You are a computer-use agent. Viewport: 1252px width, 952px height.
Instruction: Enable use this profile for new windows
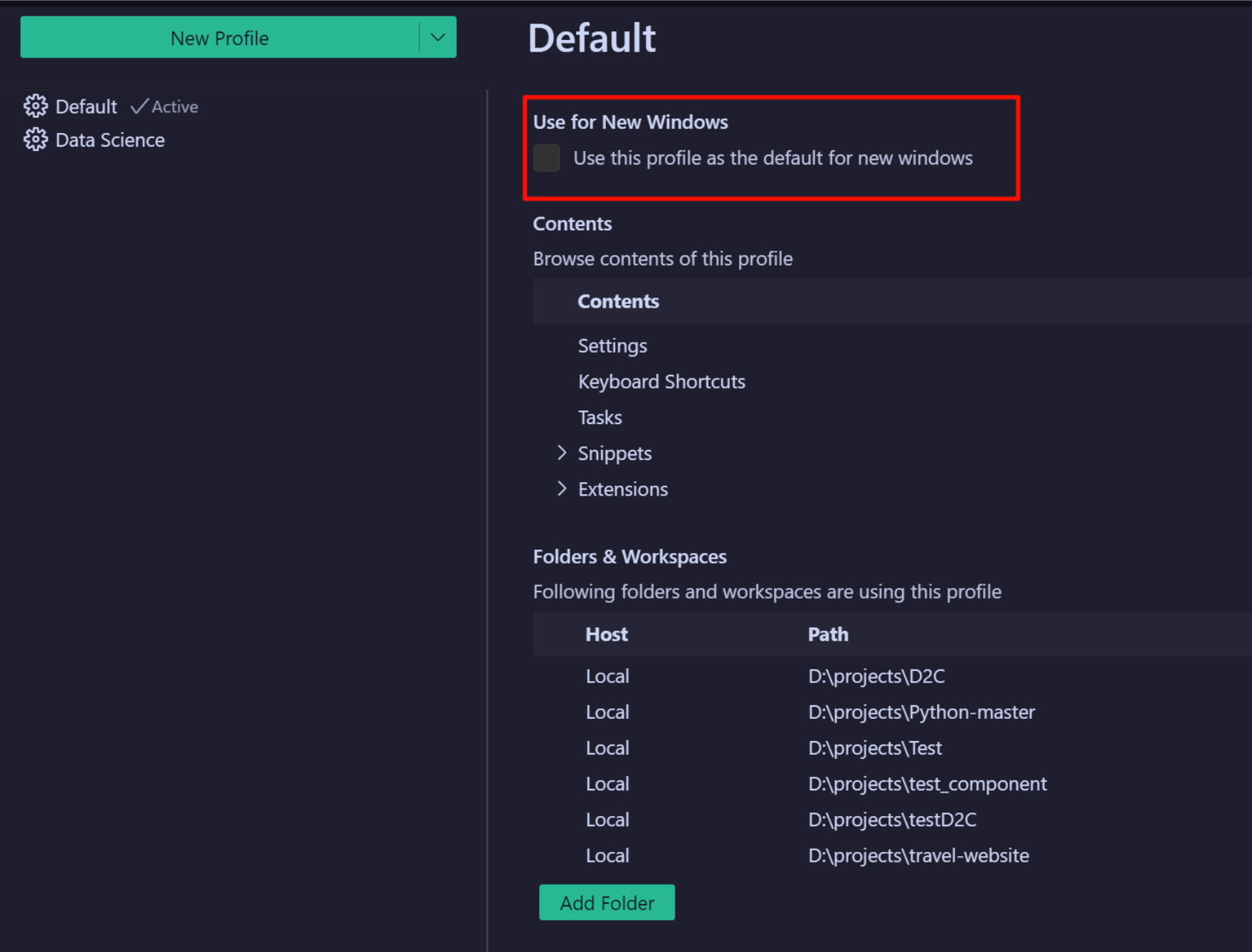[x=546, y=157]
